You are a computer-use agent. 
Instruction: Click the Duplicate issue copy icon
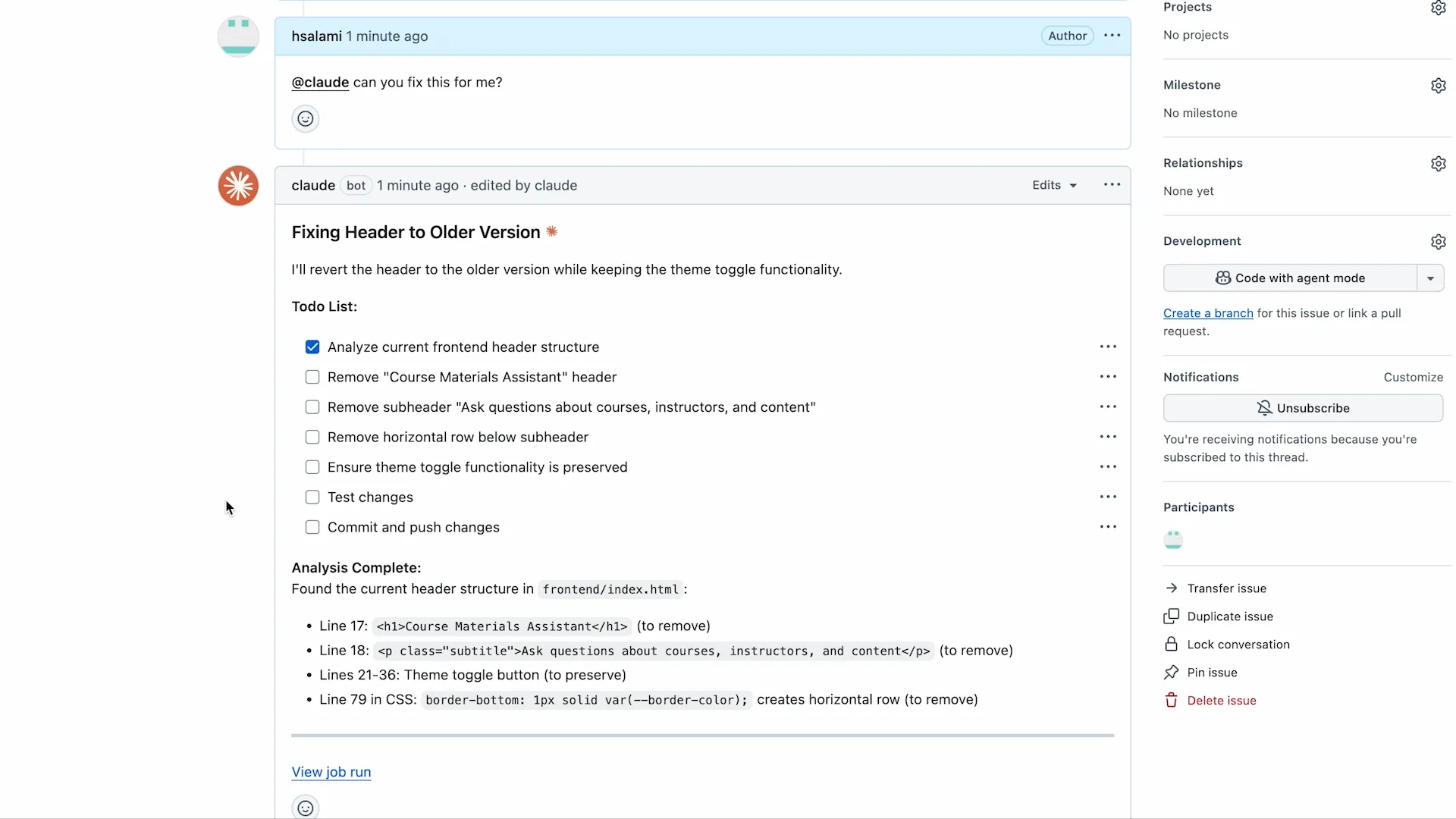coord(1172,617)
